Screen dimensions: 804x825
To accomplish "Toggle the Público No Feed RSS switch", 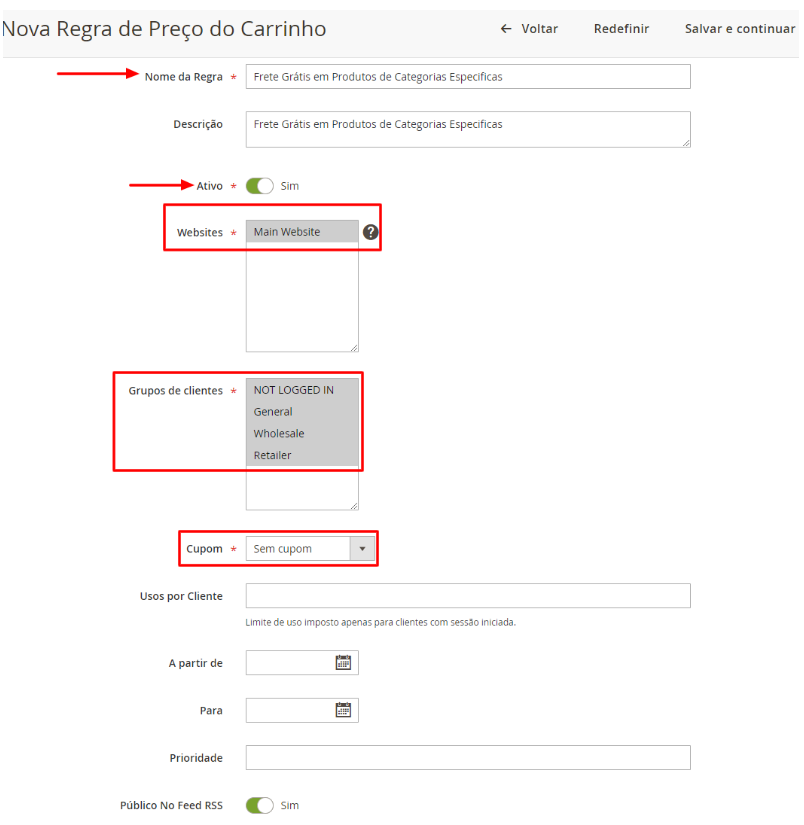I will [259, 805].
